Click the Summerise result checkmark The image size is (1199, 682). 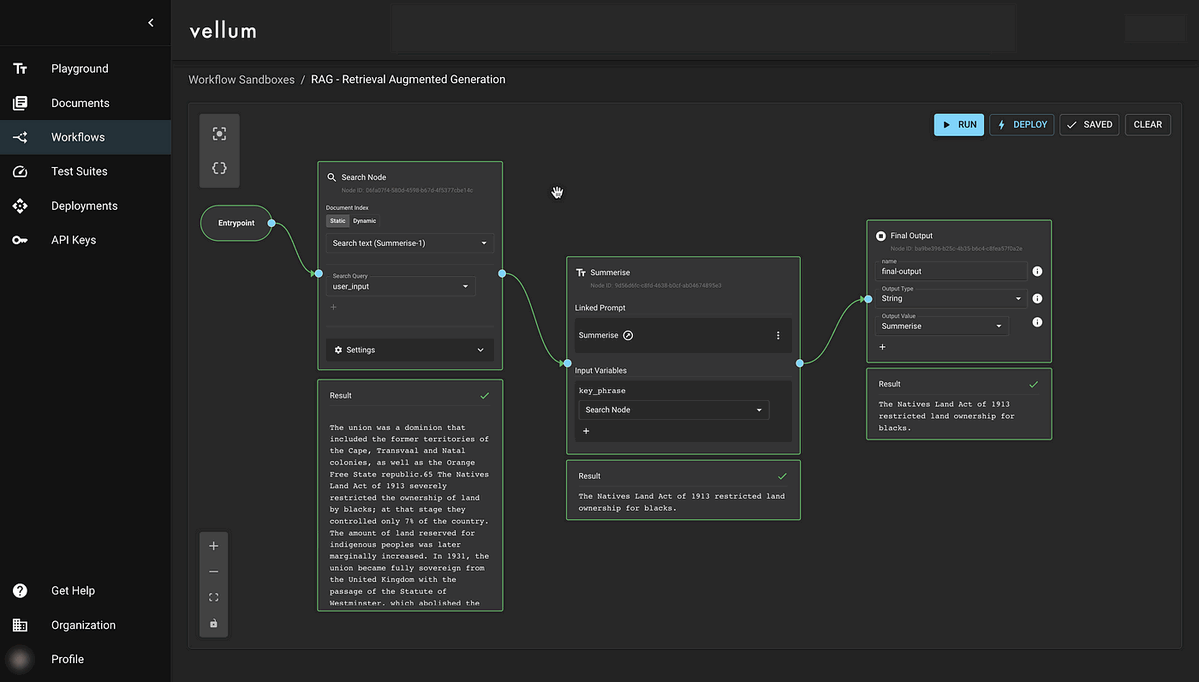pyautogui.click(x=782, y=476)
